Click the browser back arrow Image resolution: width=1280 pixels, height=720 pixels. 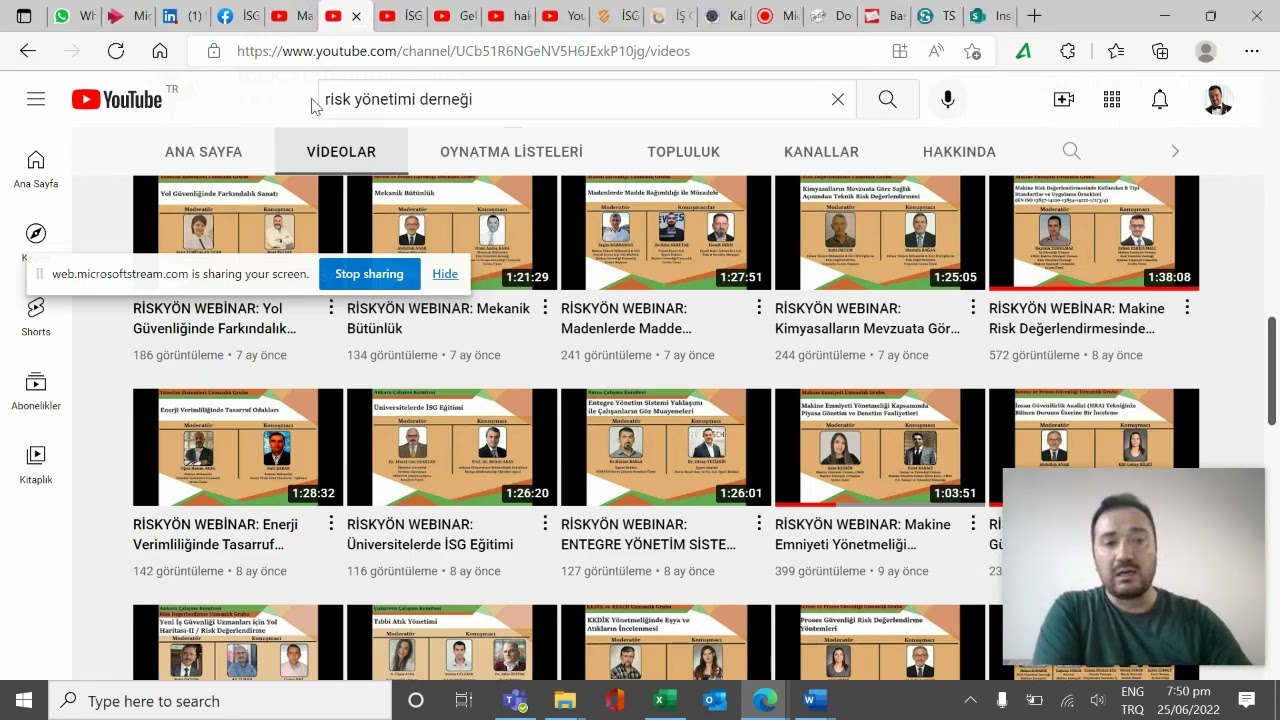pos(28,51)
